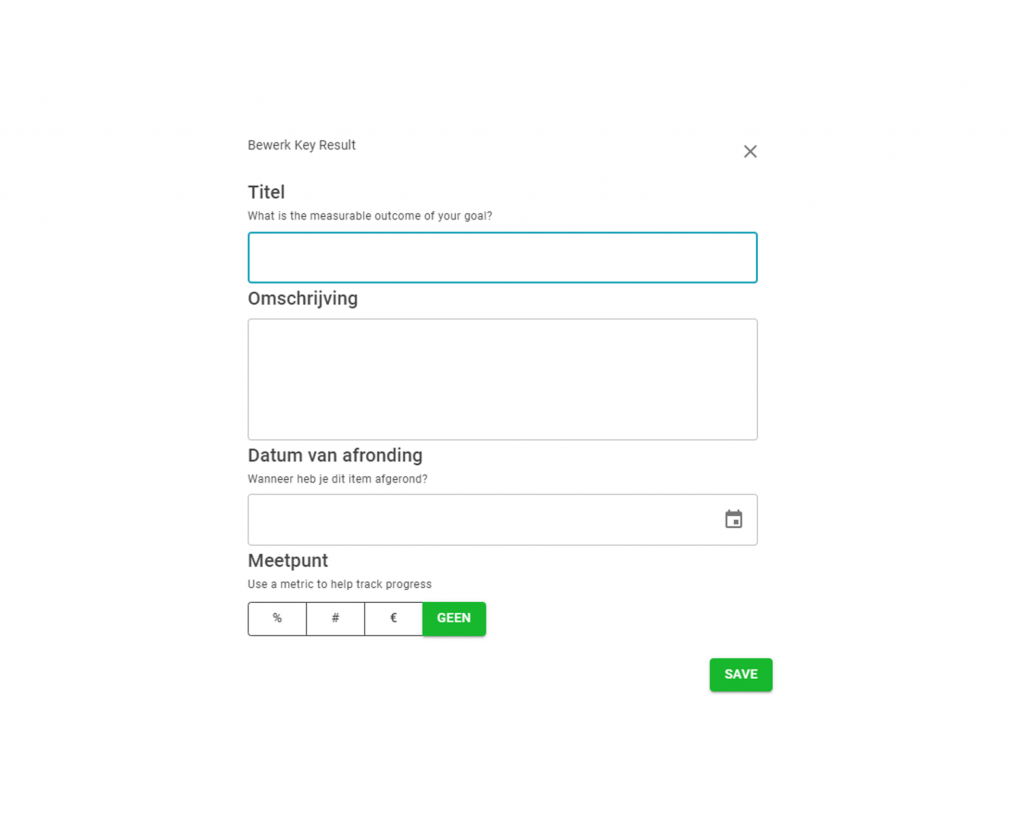The image size is (1024, 828).
Task: Click the Datum van afronding input
Action: [502, 520]
